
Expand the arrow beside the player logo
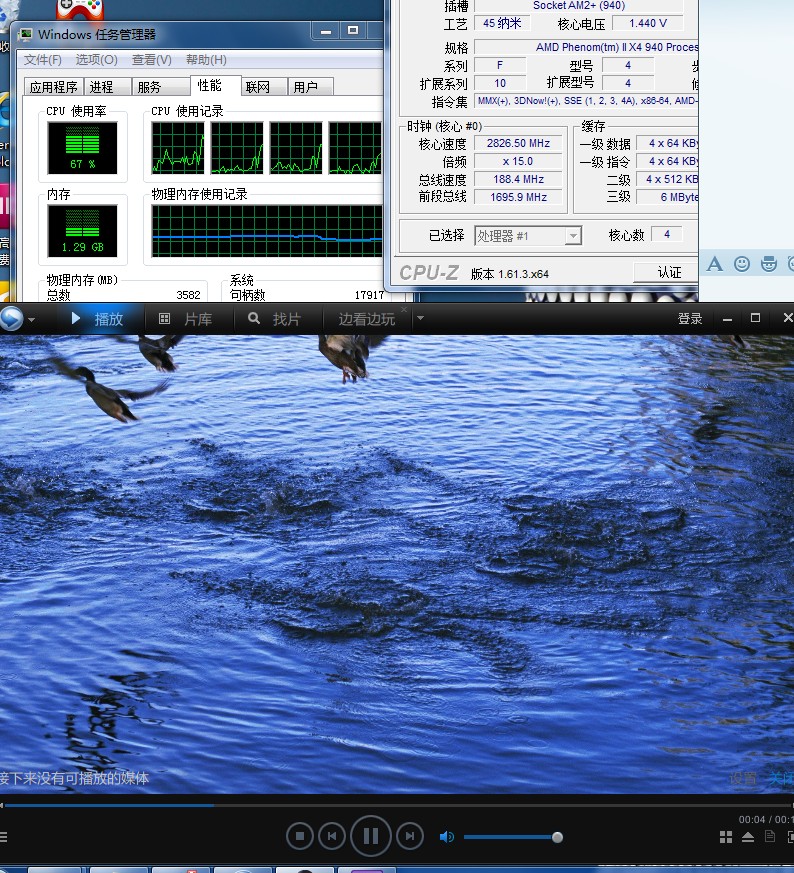[x=31, y=320]
